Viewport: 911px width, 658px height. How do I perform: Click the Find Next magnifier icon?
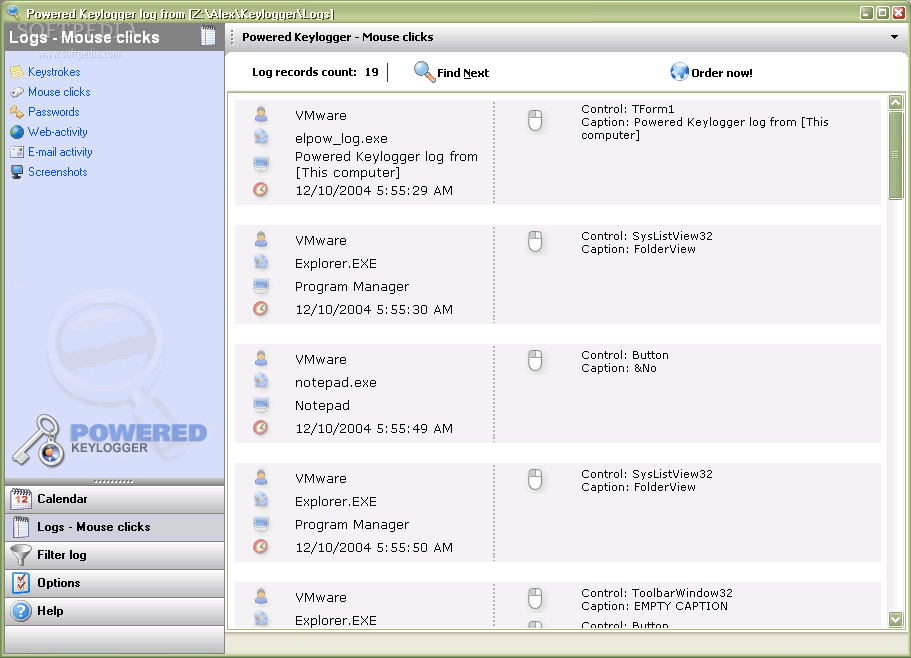(x=424, y=72)
